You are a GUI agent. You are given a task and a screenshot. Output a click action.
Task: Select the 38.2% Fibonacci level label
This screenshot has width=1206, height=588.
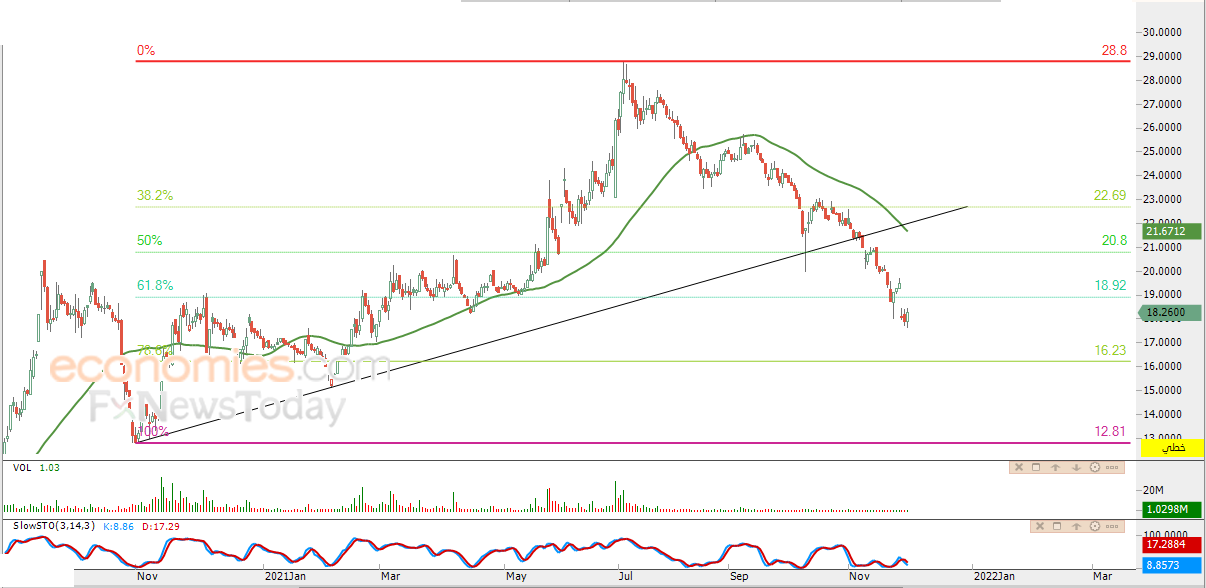[155, 196]
